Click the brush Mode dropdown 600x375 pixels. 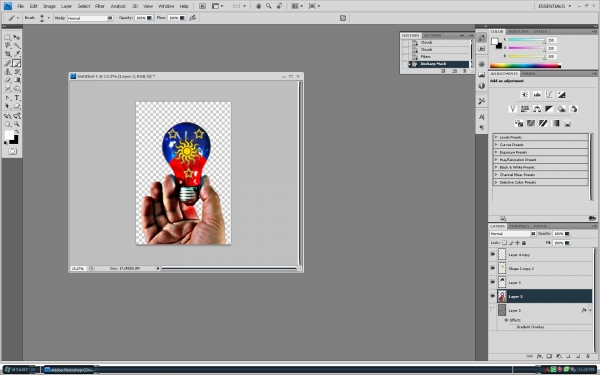pyautogui.click(x=90, y=18)
